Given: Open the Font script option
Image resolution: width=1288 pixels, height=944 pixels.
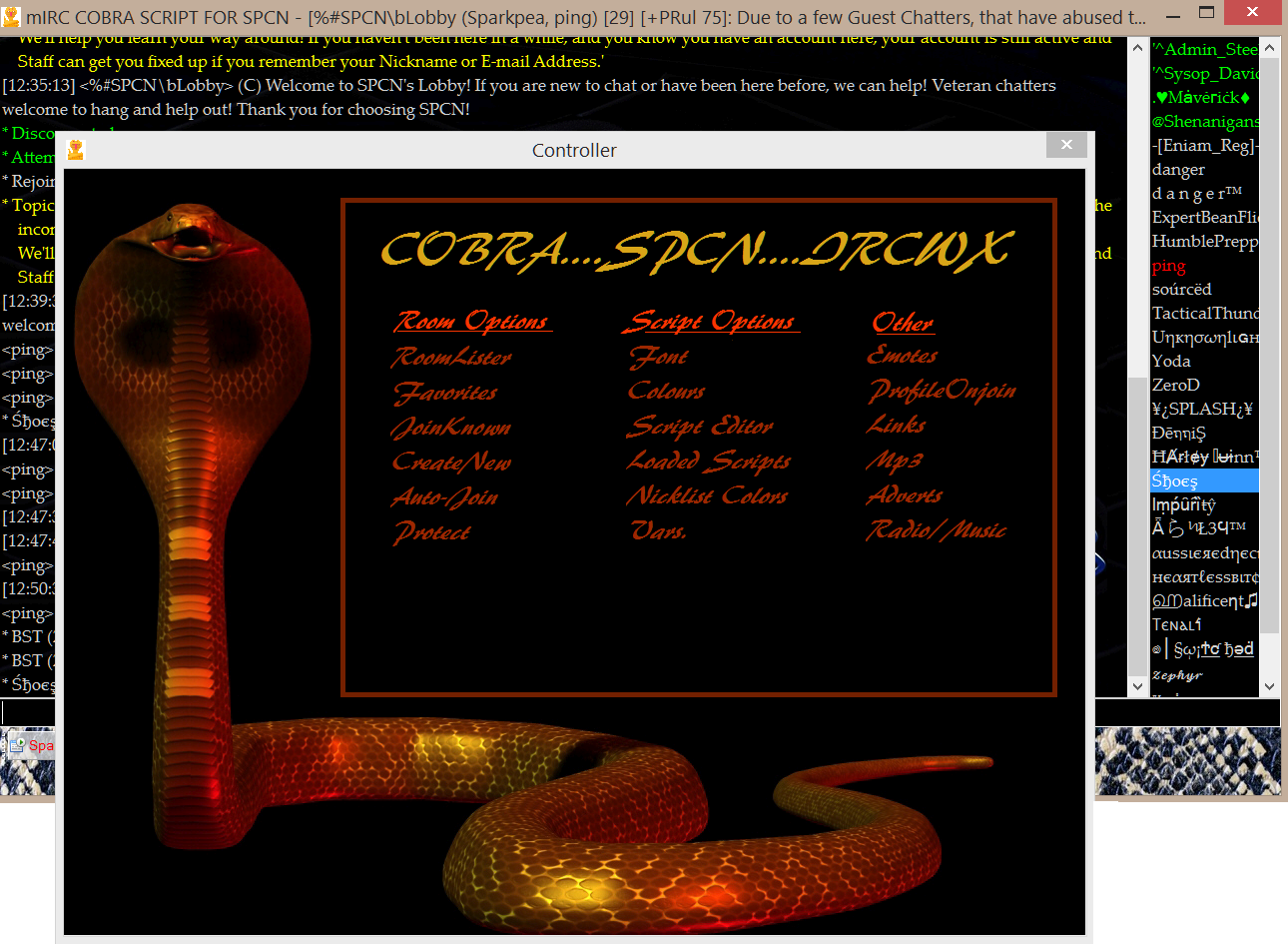Looking at the screenshot, I should (x=658, y=357).
